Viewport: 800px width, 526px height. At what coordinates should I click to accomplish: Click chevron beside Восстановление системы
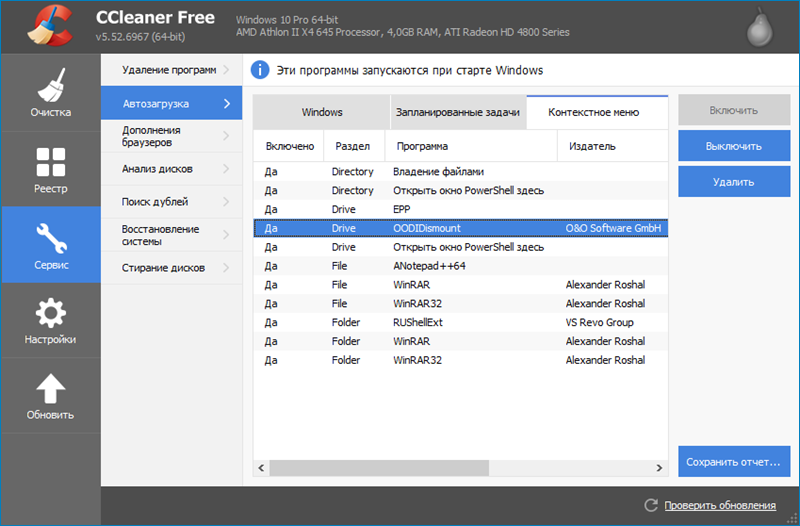pyautogui.click(x=227, y=235)
